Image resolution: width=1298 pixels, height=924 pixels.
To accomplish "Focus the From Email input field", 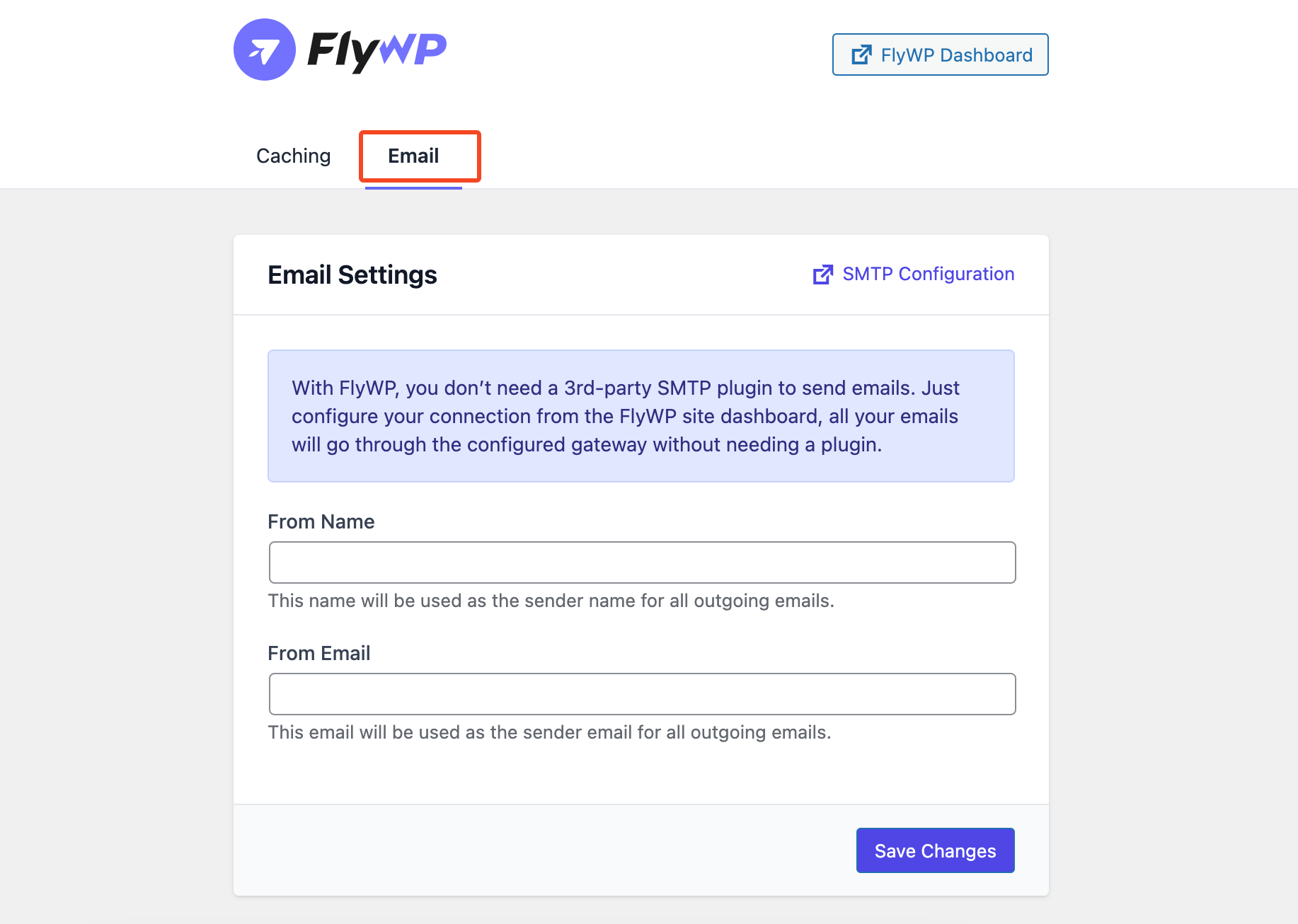I will coord(642,694).
